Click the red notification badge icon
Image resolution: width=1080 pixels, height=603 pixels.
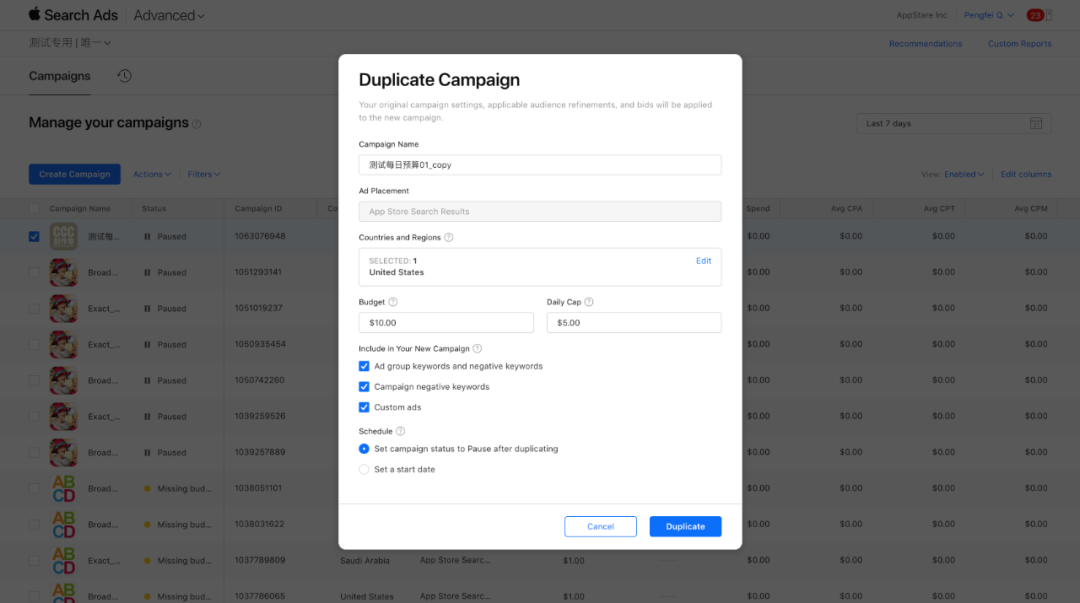1035,15
